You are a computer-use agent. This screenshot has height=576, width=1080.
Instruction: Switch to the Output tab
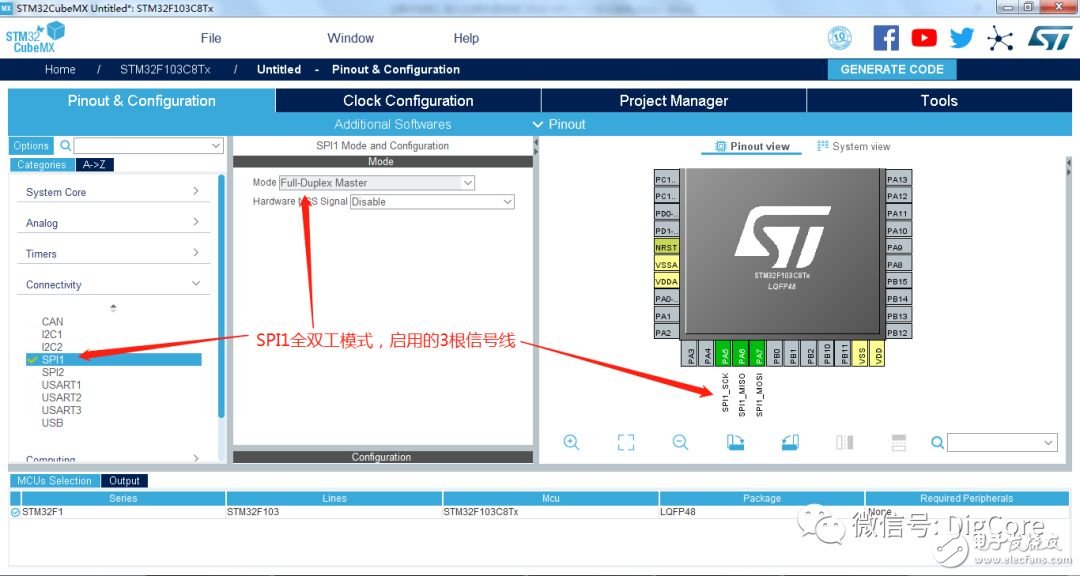(x=124, y=481)
